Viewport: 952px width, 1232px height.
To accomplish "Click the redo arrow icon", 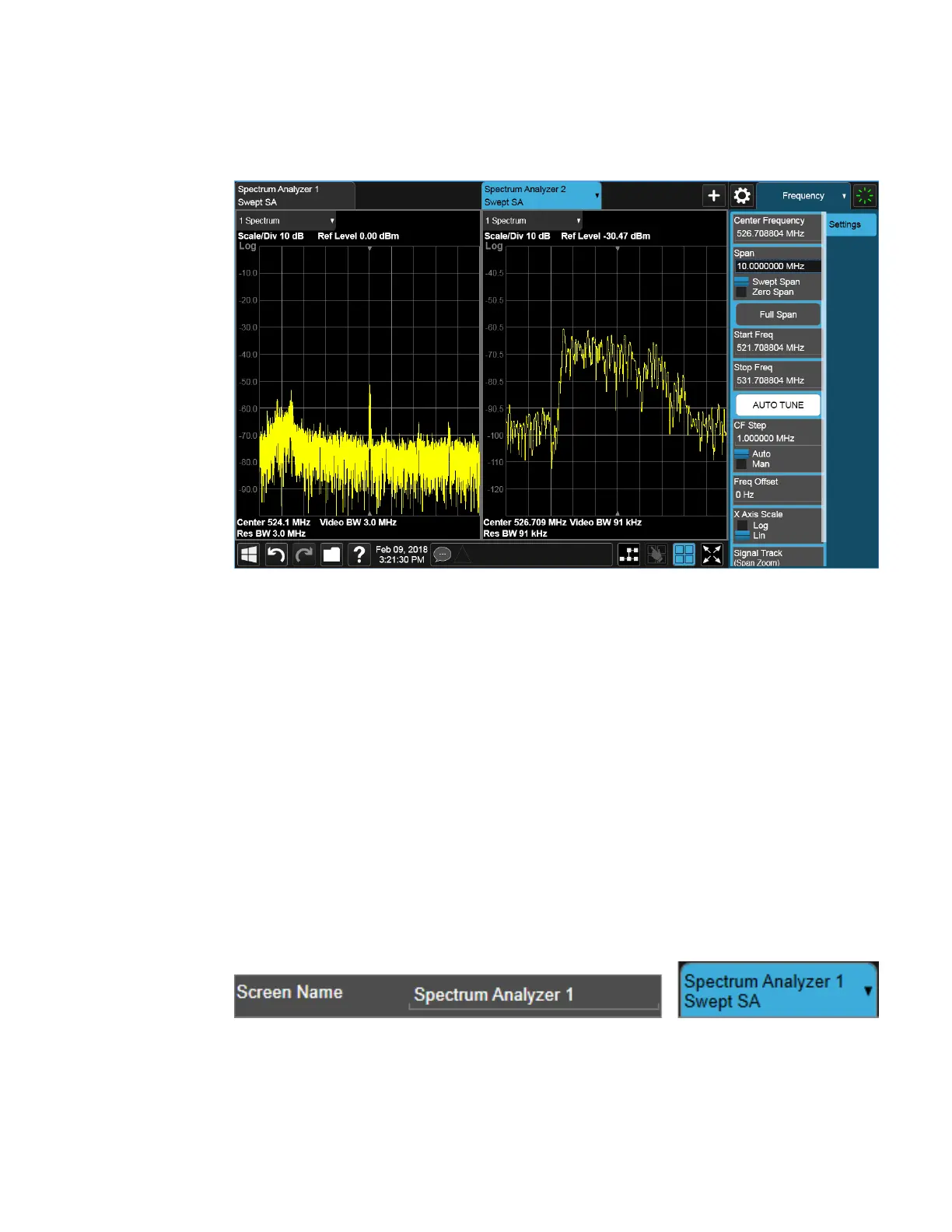I will [304, 555].
